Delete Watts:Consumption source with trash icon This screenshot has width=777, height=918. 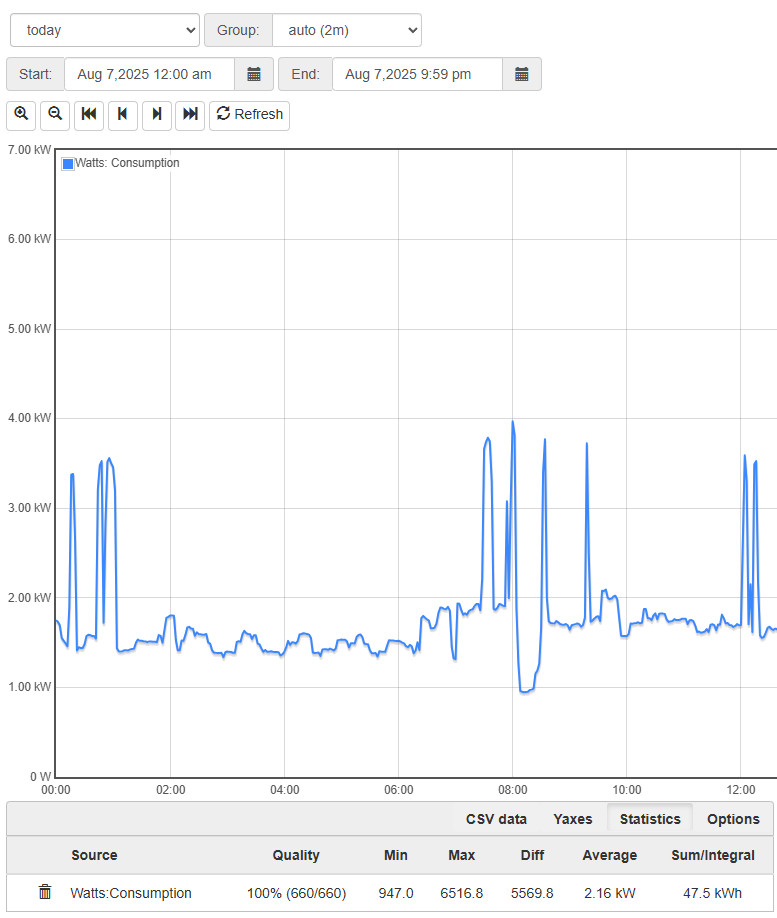click(45, 892)
